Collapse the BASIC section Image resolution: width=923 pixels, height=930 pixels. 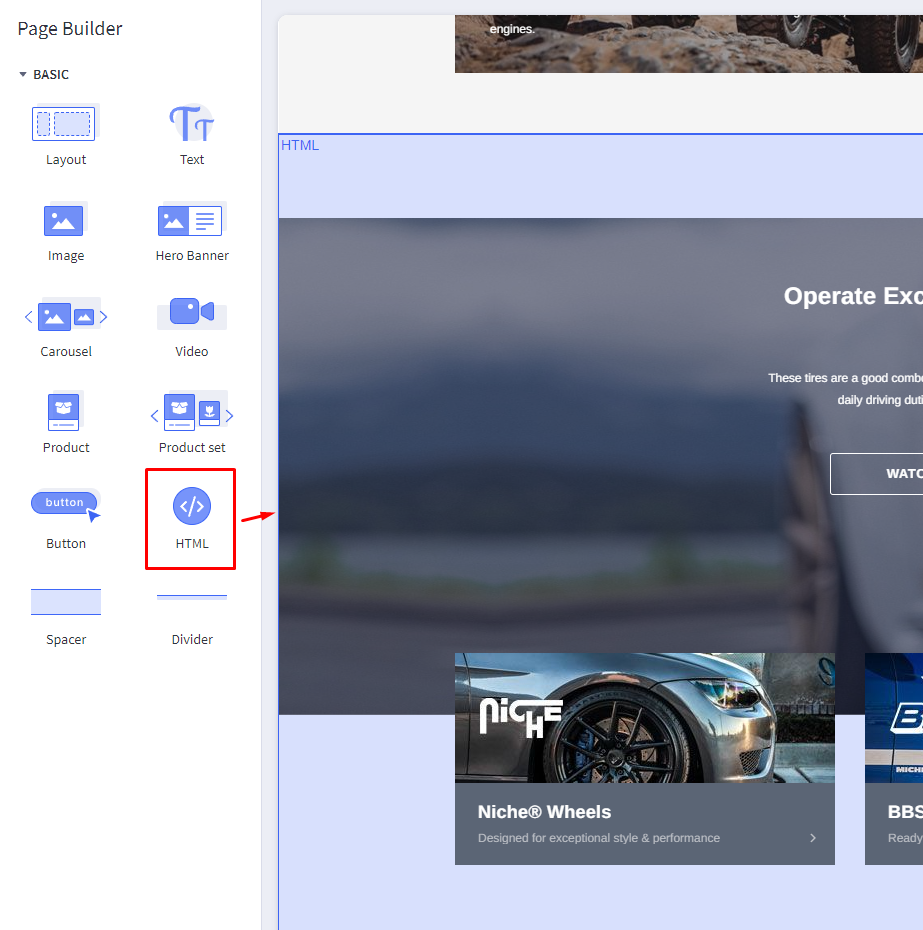point(23,75)
